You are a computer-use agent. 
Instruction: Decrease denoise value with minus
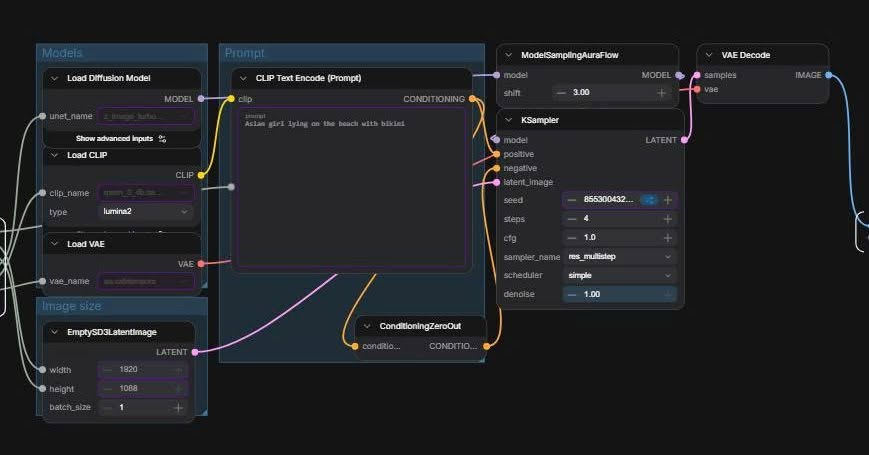[572, 294]
